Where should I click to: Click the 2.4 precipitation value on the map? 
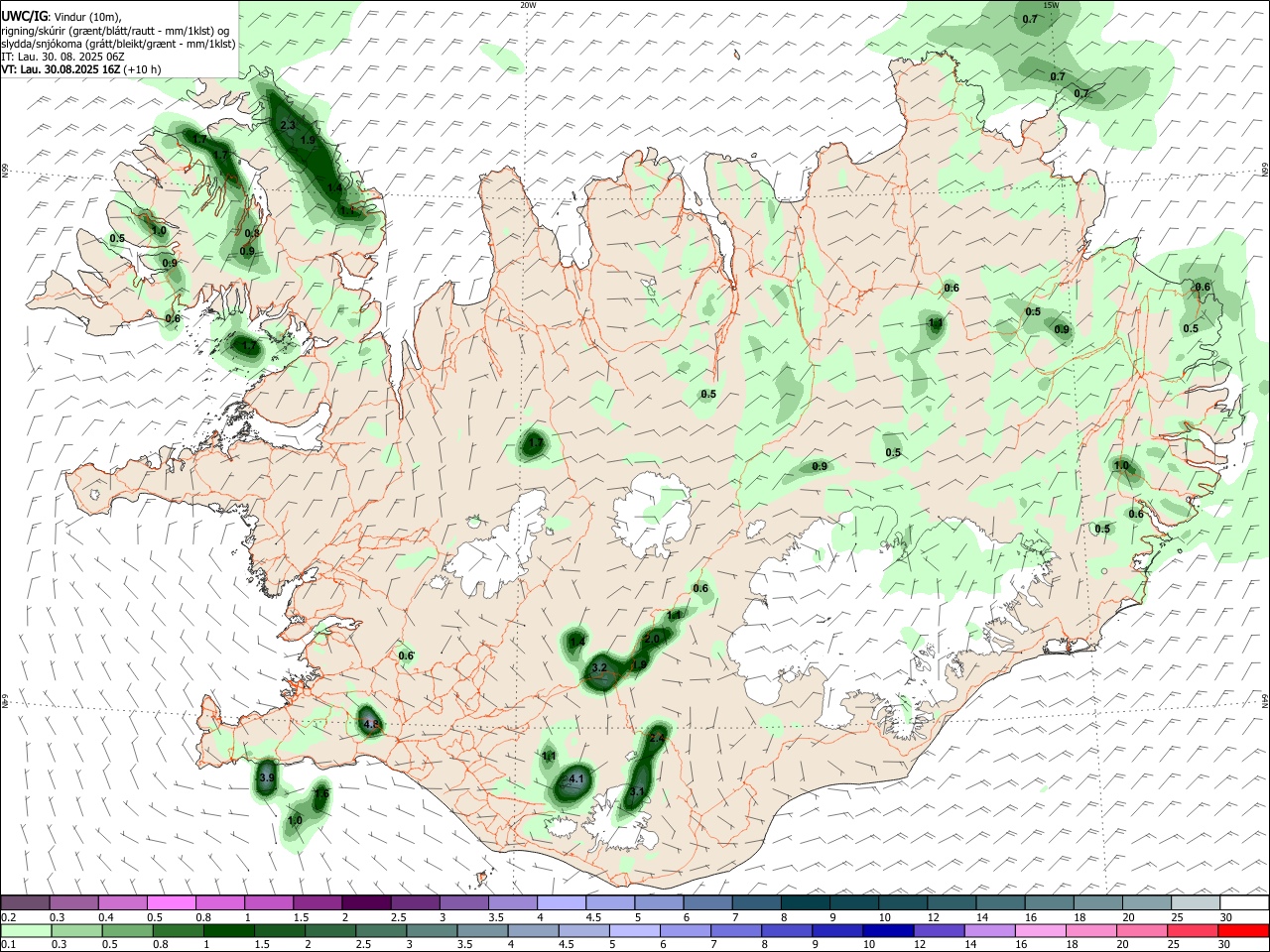click(x=657, y=739)
